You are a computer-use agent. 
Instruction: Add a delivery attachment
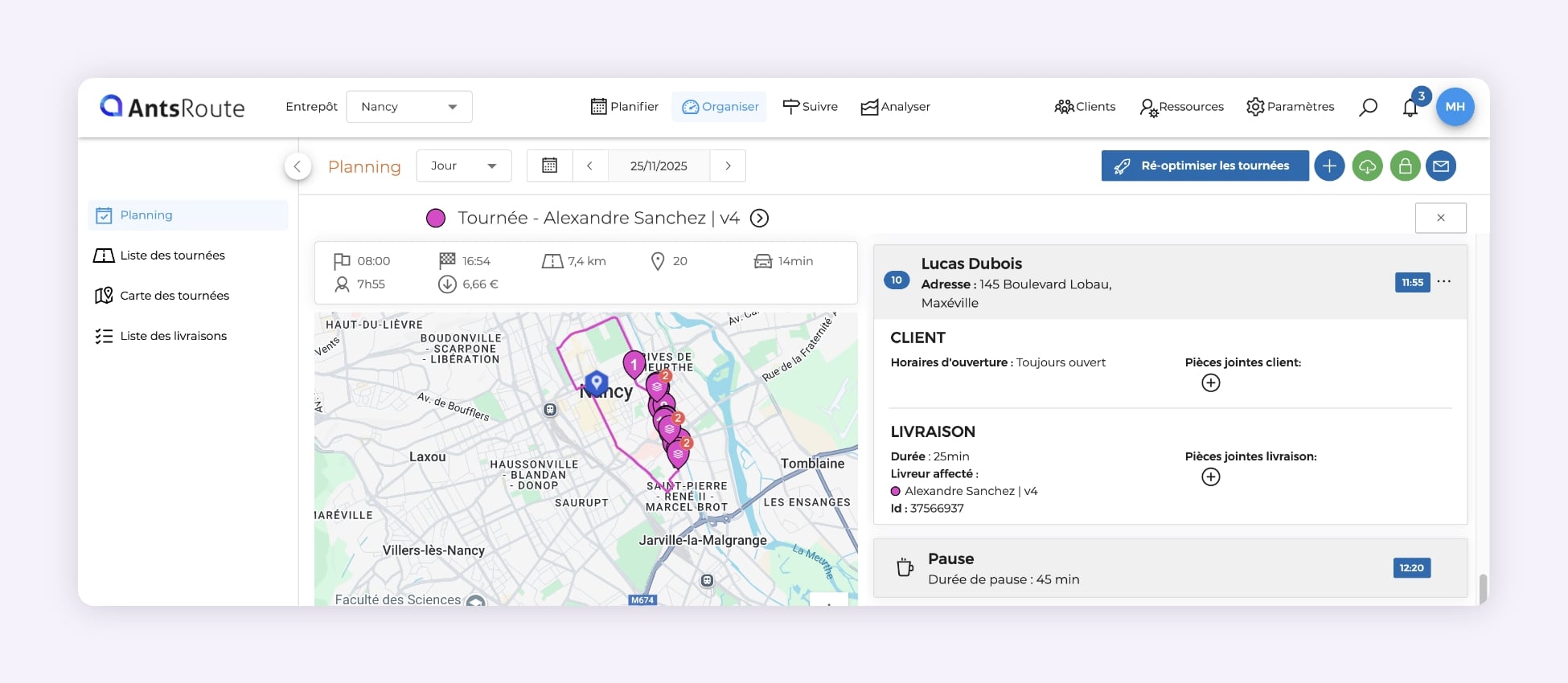click(1211, 476)
